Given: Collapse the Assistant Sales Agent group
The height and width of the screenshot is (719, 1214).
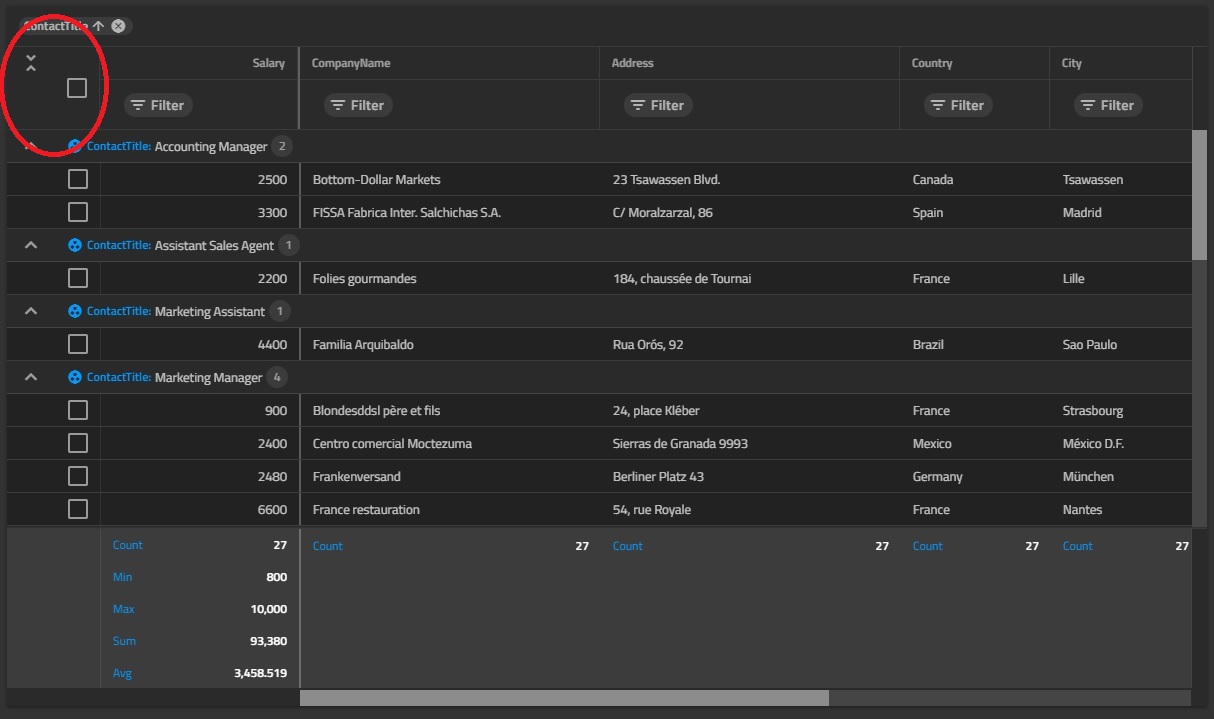Looking at the screenshot, I should pyautogui.click(x=30, y=244).
